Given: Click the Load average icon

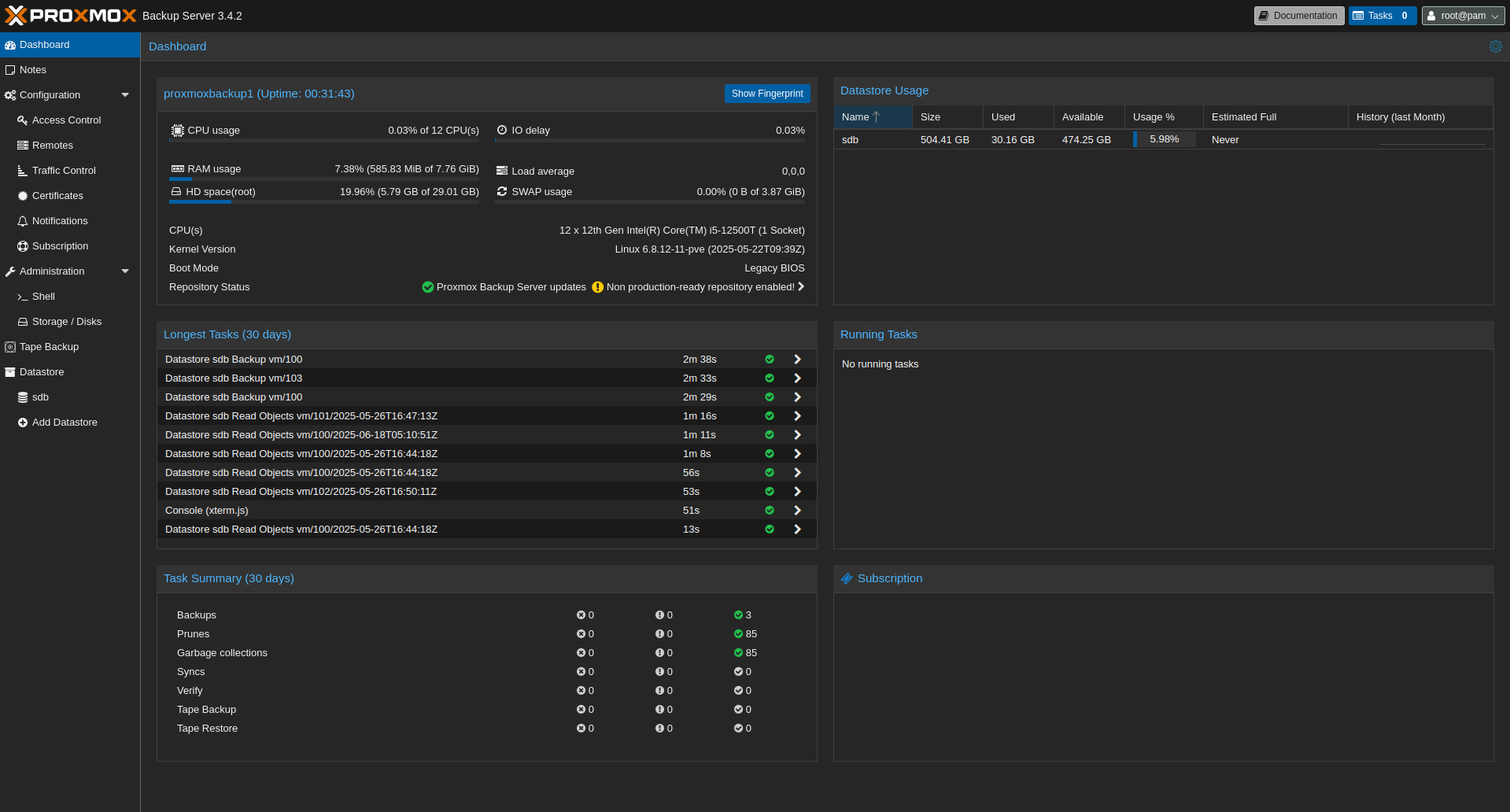Looking at the screenshot, I should pos(502,171).
